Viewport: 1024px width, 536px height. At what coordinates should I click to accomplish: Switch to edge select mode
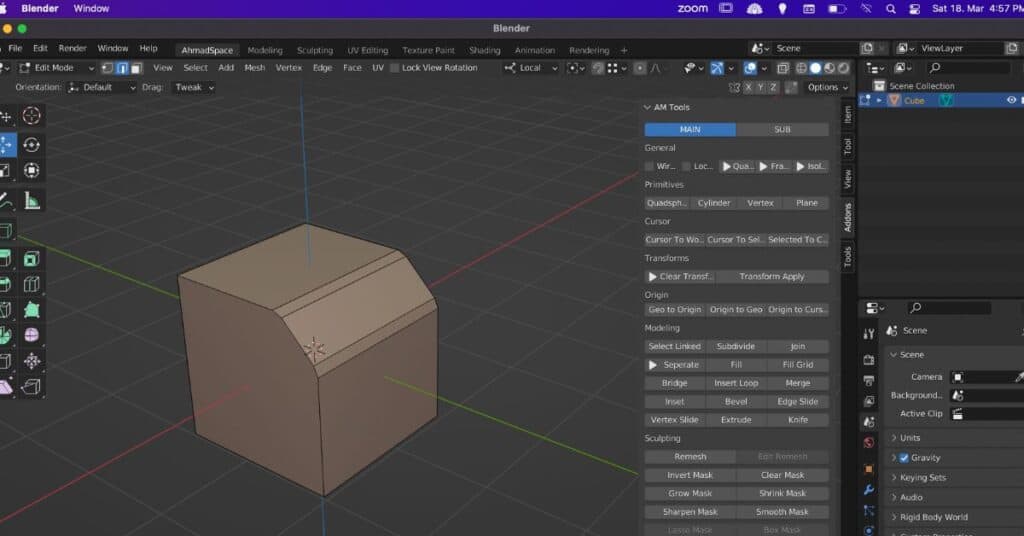(122, 68)
